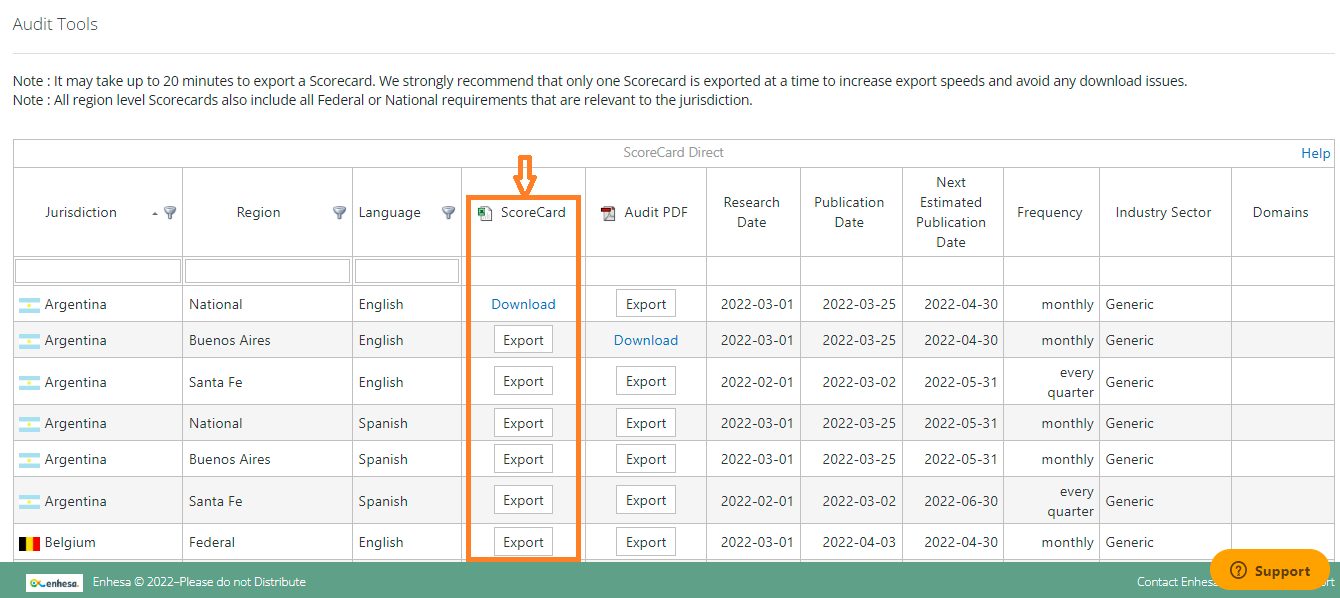Focus the Language filter text box
1340x598 pixels.
(x=407, y=271)
